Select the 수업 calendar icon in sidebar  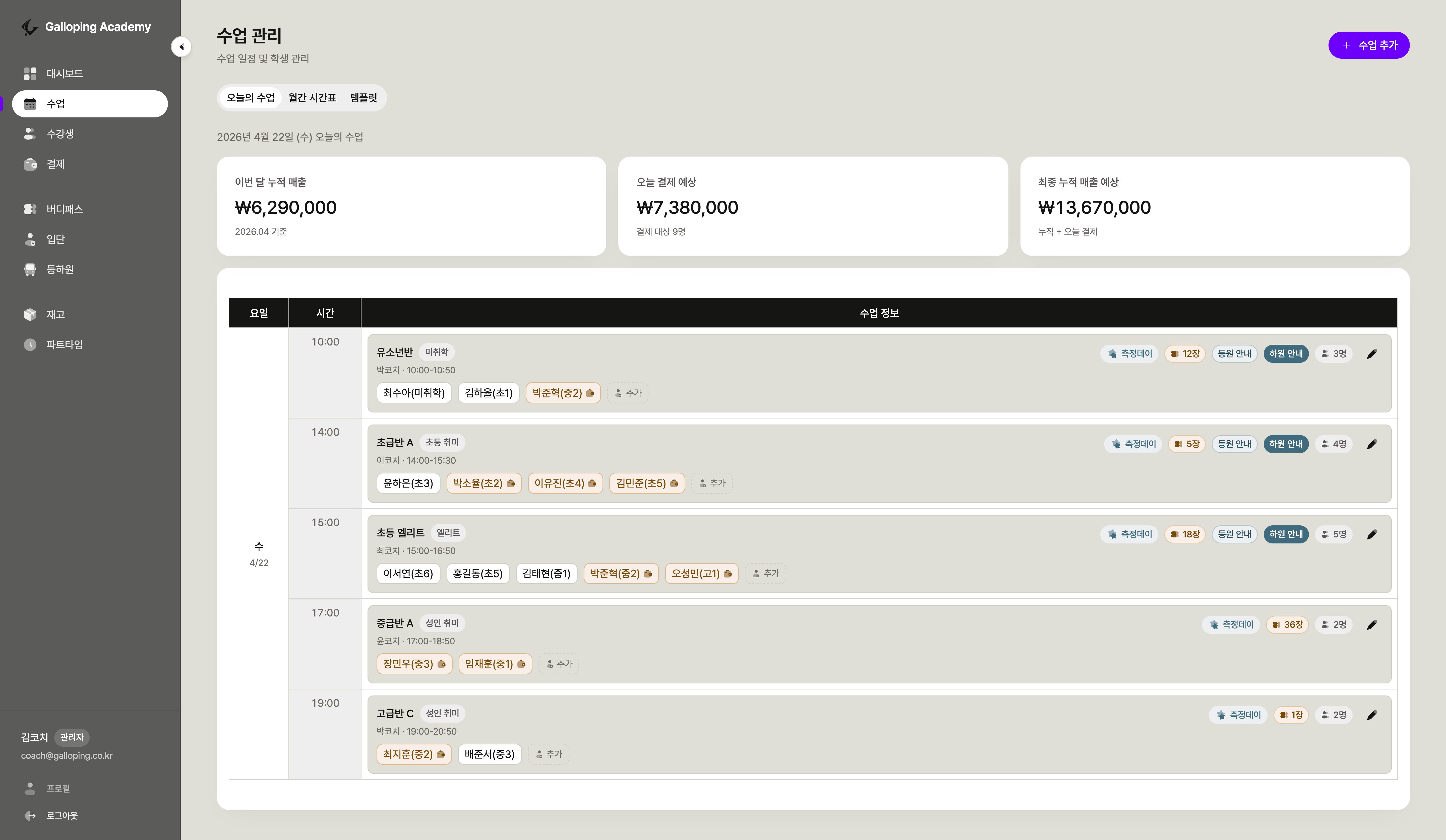coord(30,104)
